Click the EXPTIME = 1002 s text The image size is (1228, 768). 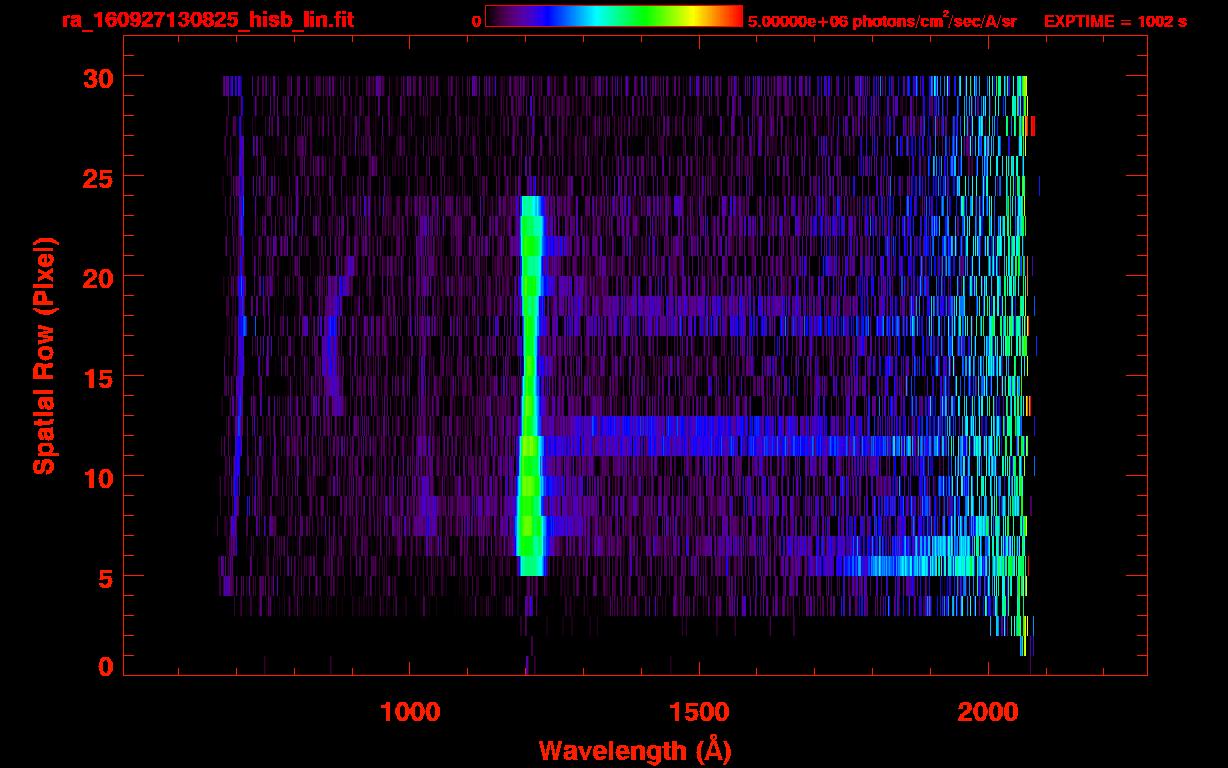click(x=1115, y=21)
